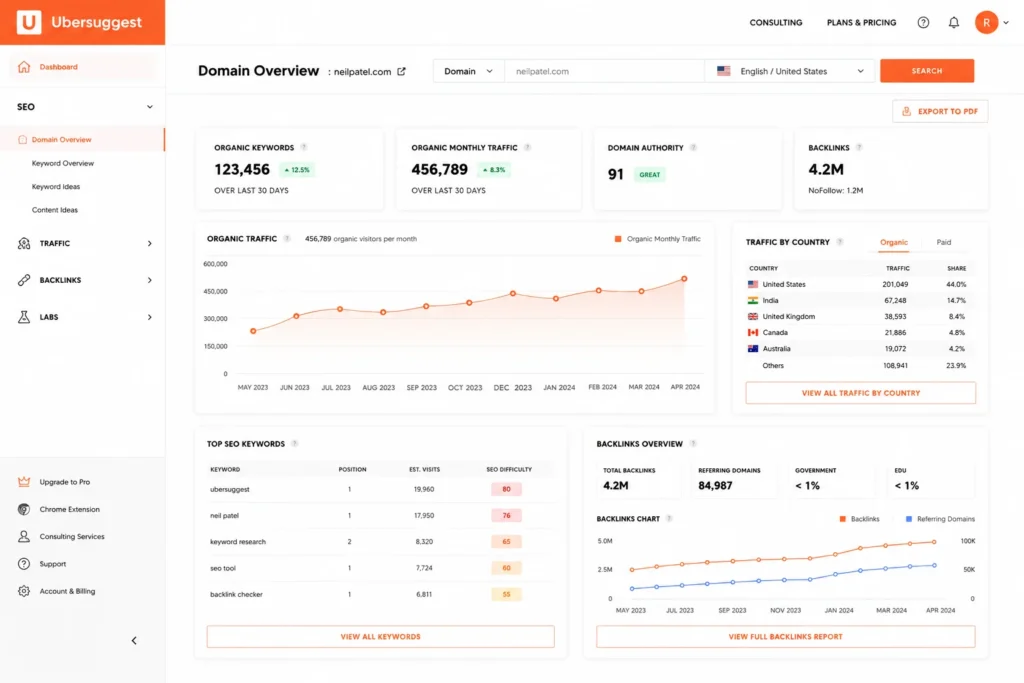Click the Traffic section icon in sidebar
The height and width of the screenshot is (683, 1024).
(24, 244)
